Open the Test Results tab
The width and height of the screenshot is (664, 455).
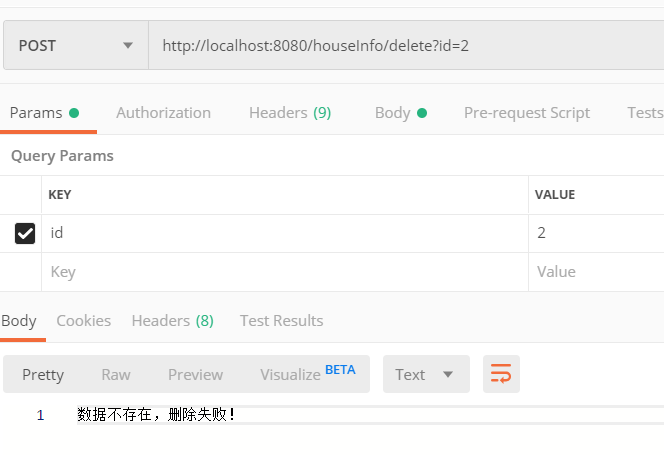[282, 321]
